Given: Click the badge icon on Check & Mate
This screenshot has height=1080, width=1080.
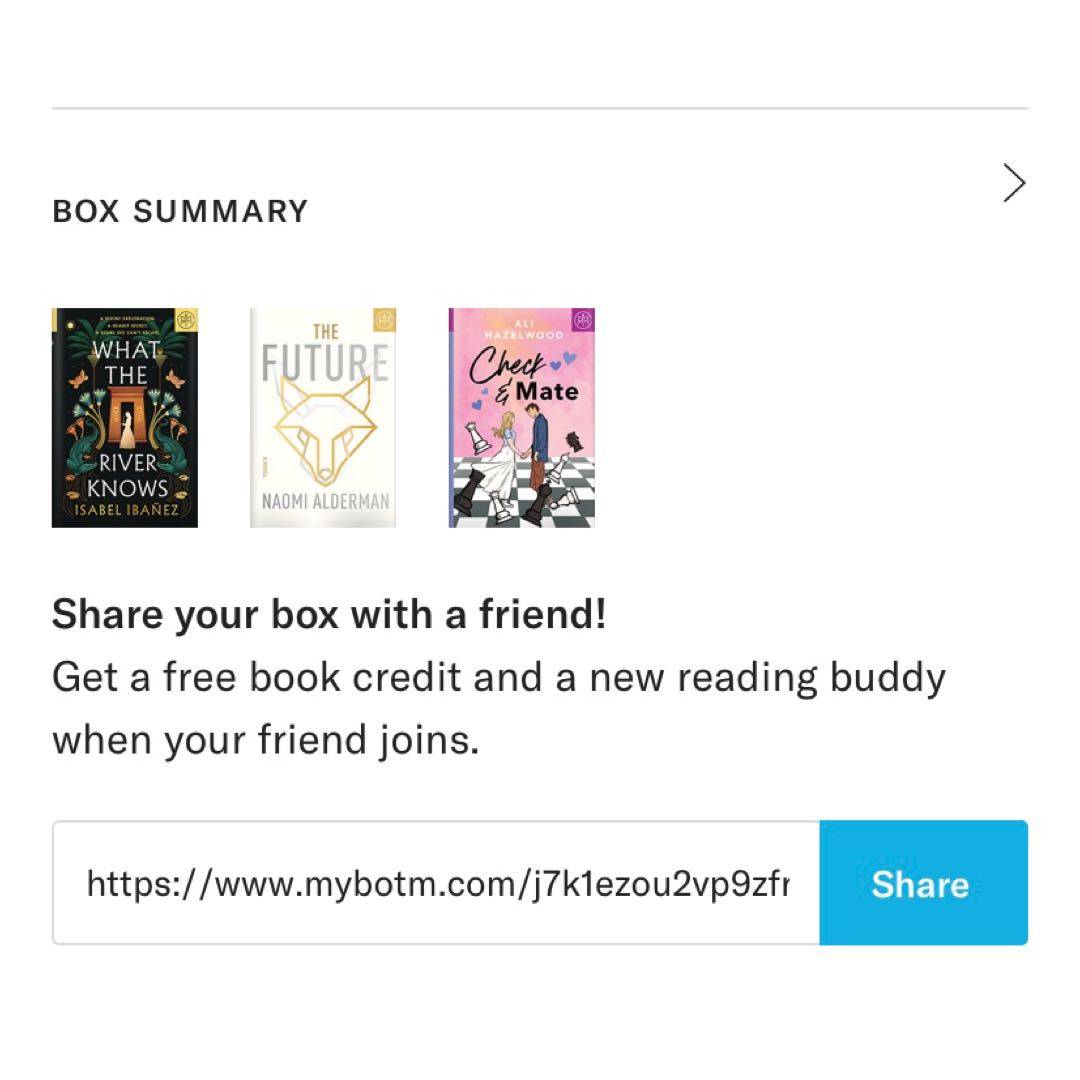Looking at the screenshot, I should (583, 321).
